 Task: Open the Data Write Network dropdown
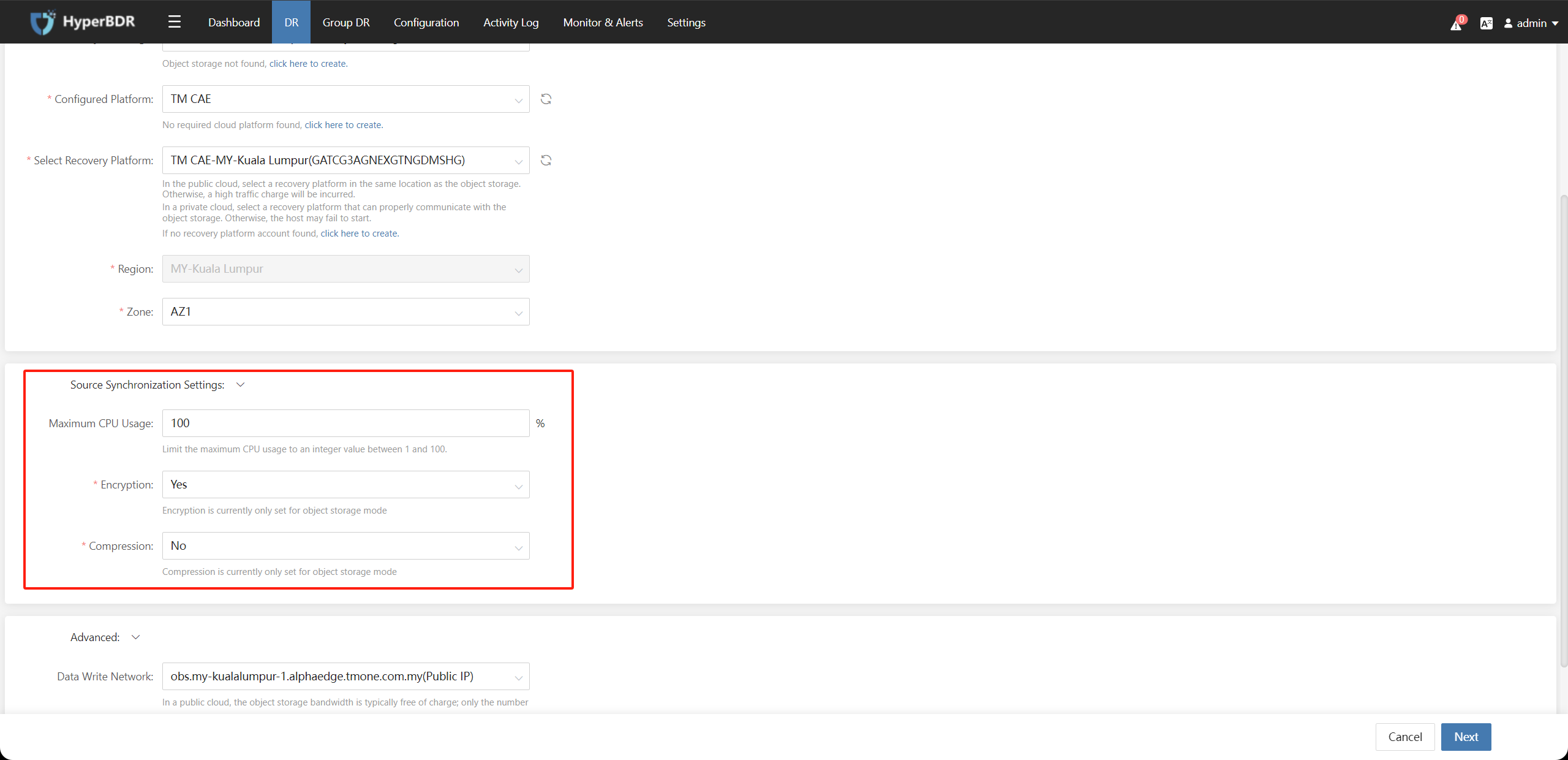346,677
